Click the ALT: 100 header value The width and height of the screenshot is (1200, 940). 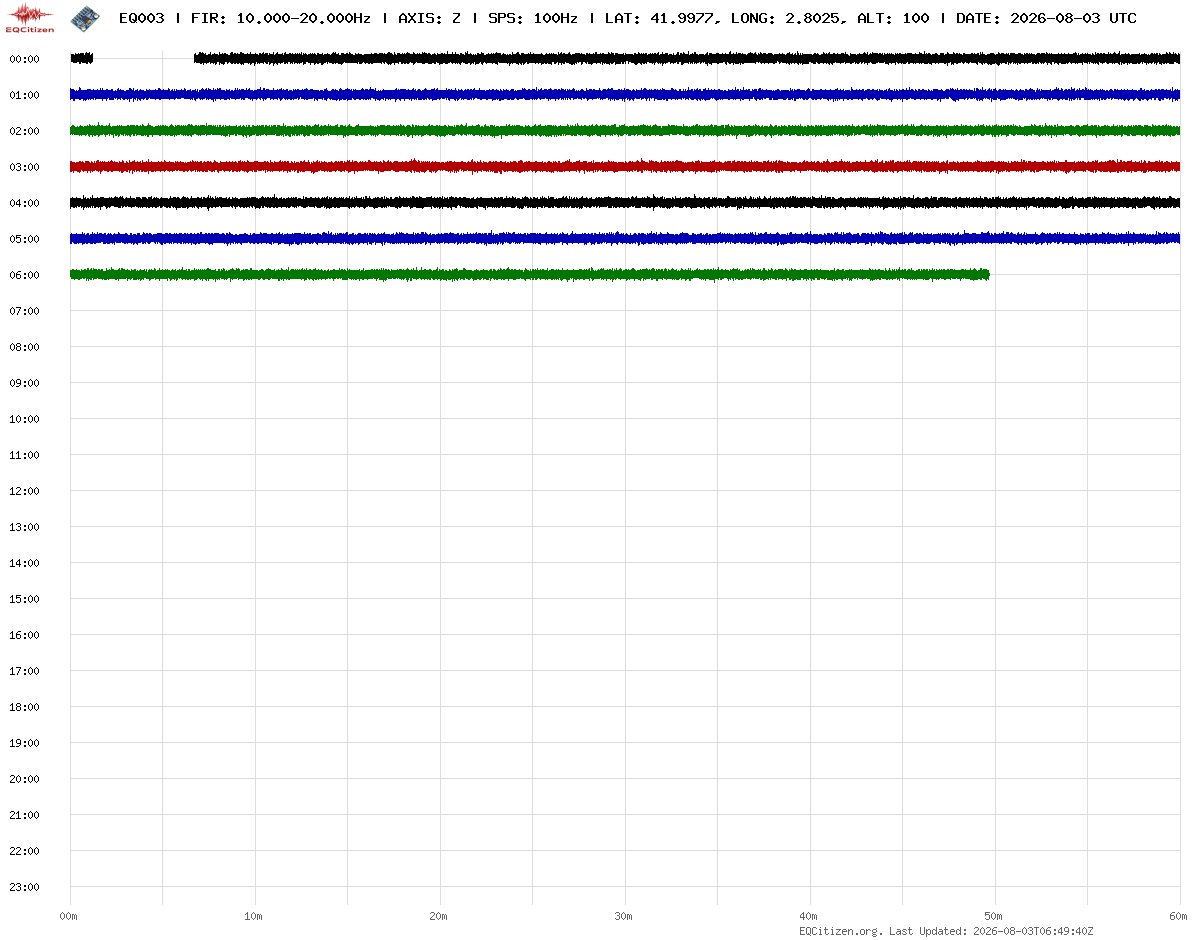[x=893, y=18]
